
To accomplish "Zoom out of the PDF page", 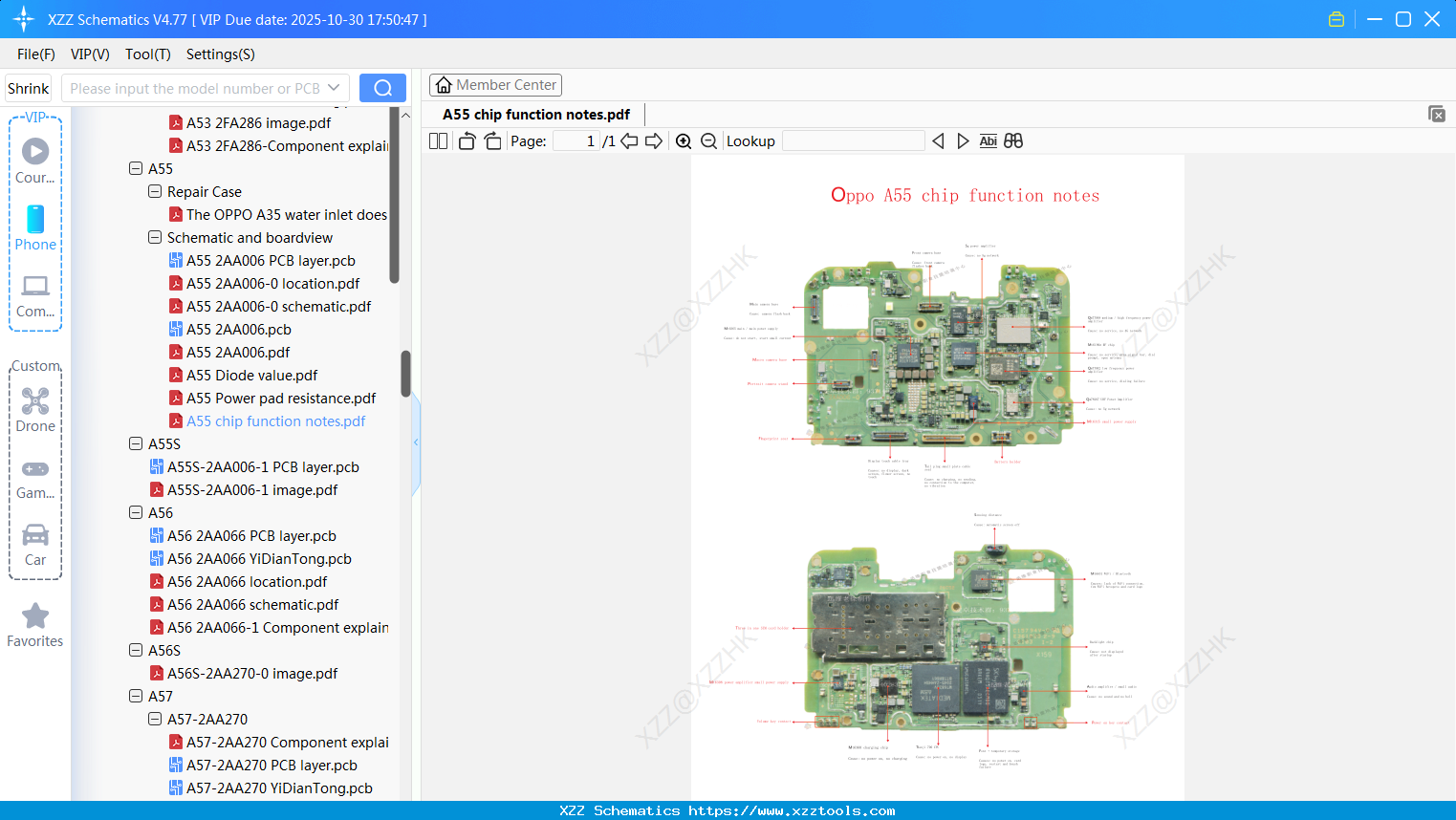I will pyautogui.click(x=708, y=140).
